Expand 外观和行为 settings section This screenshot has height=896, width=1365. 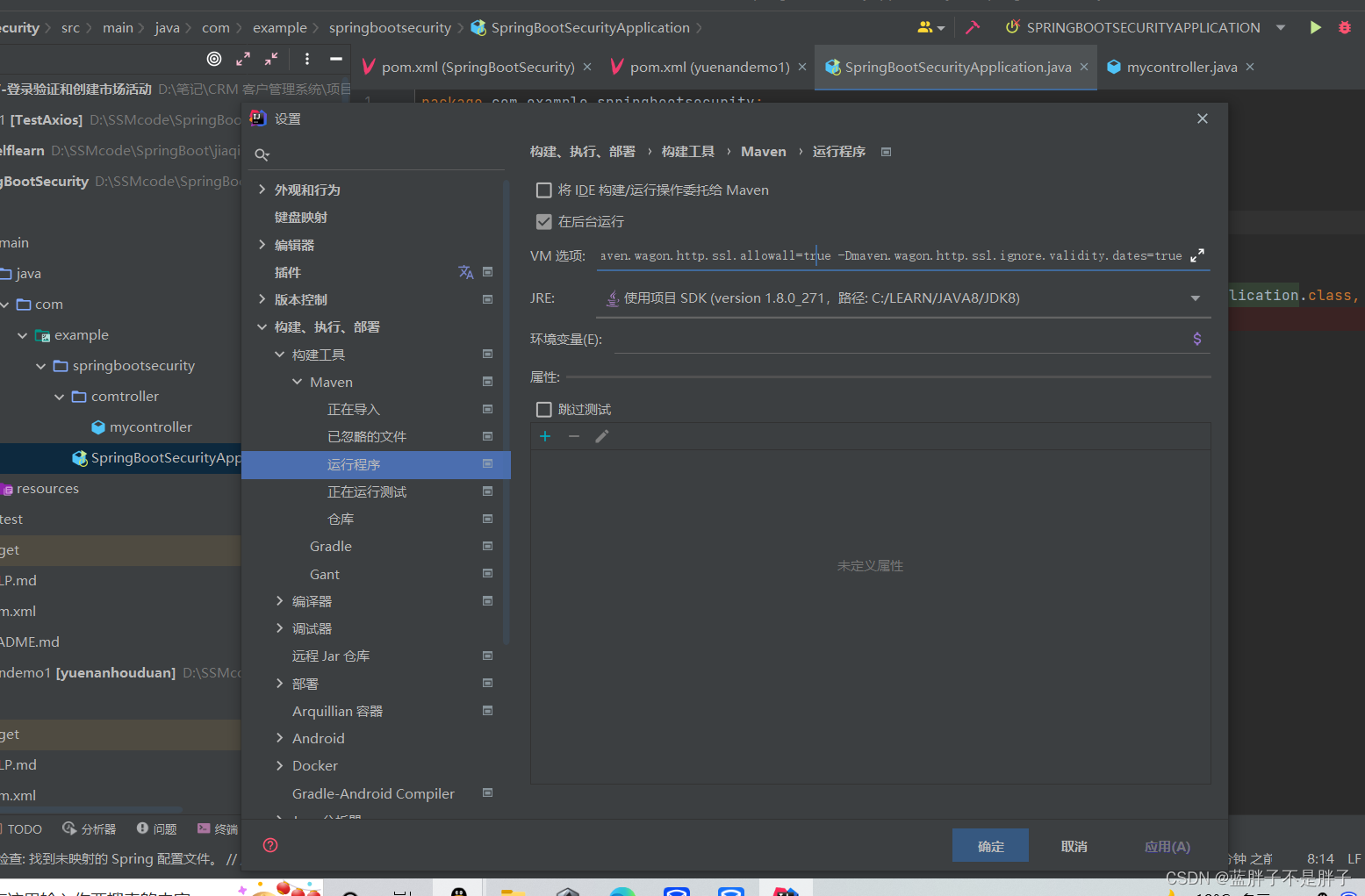click(262, 190)
